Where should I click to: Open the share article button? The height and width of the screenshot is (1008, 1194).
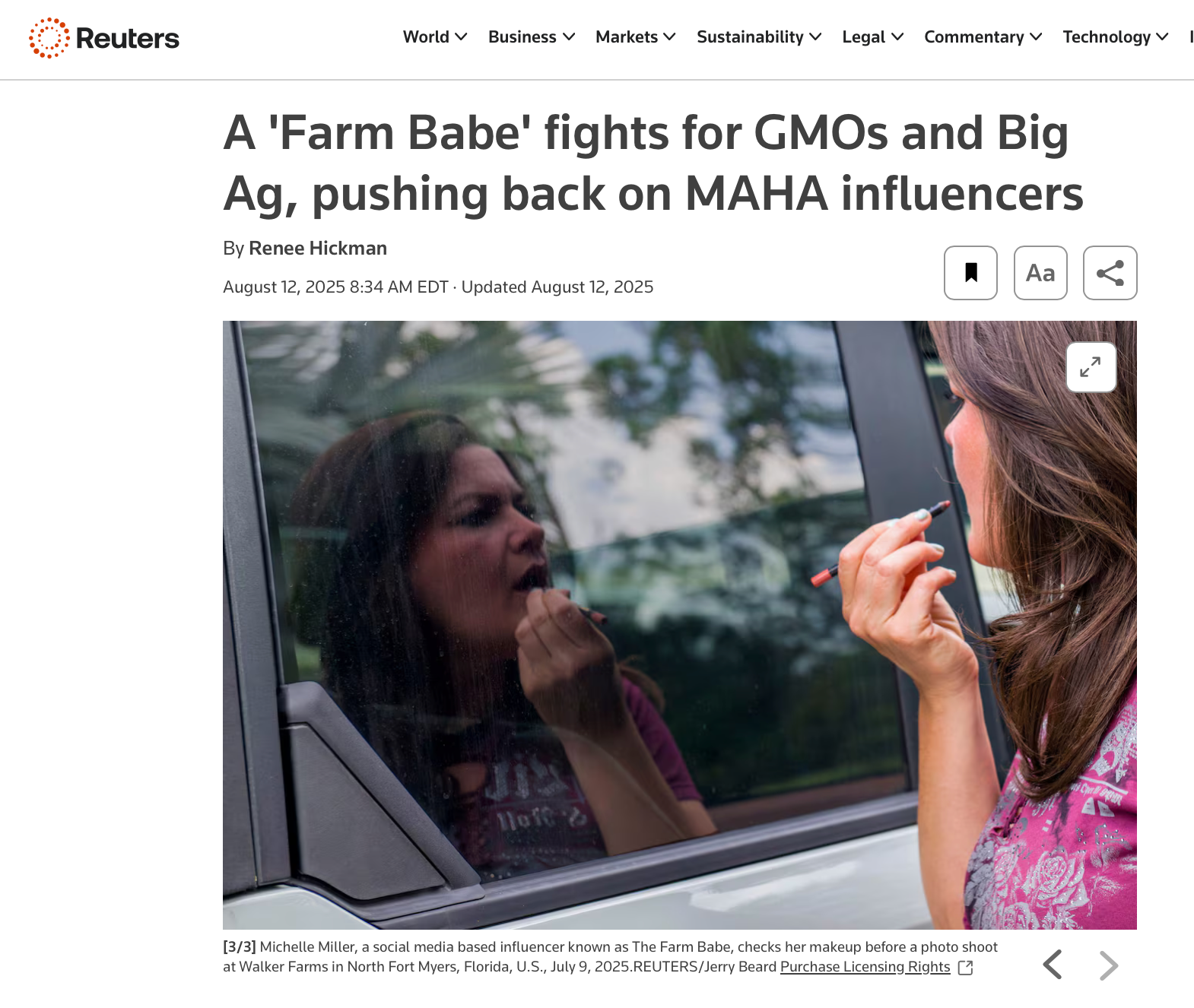pyautogui.click(x=1110, y=273)
